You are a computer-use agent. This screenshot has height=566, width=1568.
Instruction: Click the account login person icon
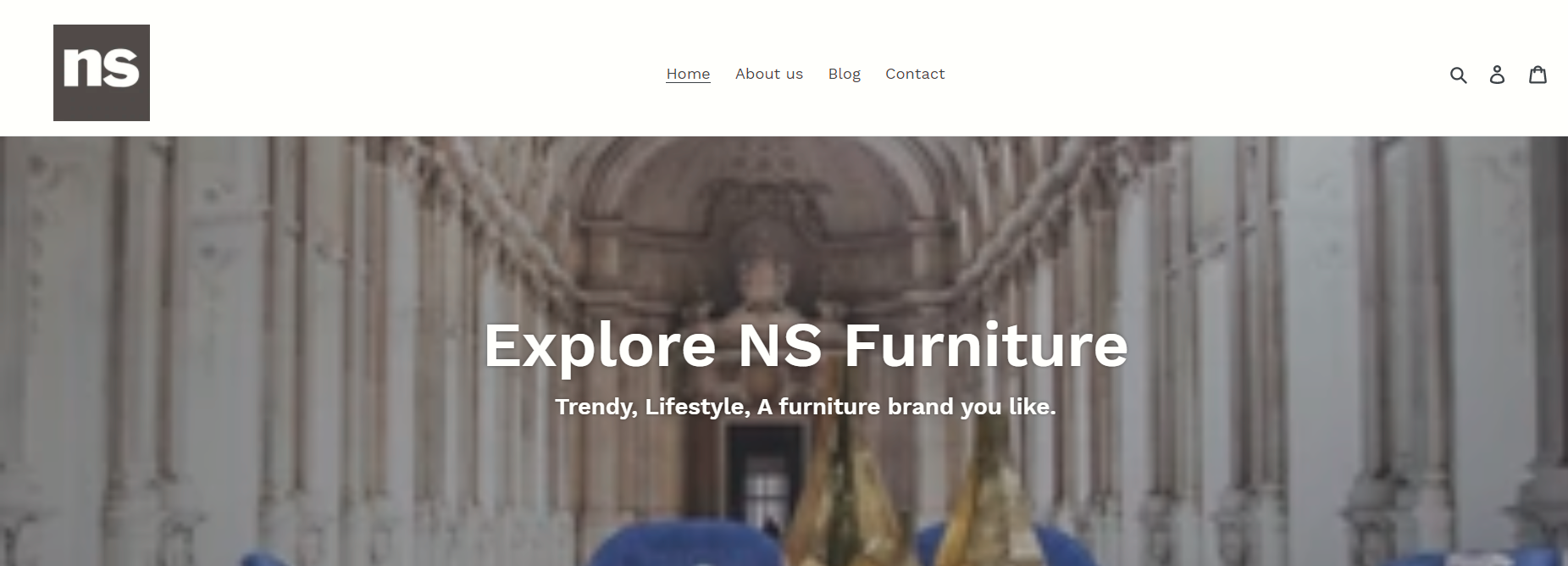point(1498,75)
